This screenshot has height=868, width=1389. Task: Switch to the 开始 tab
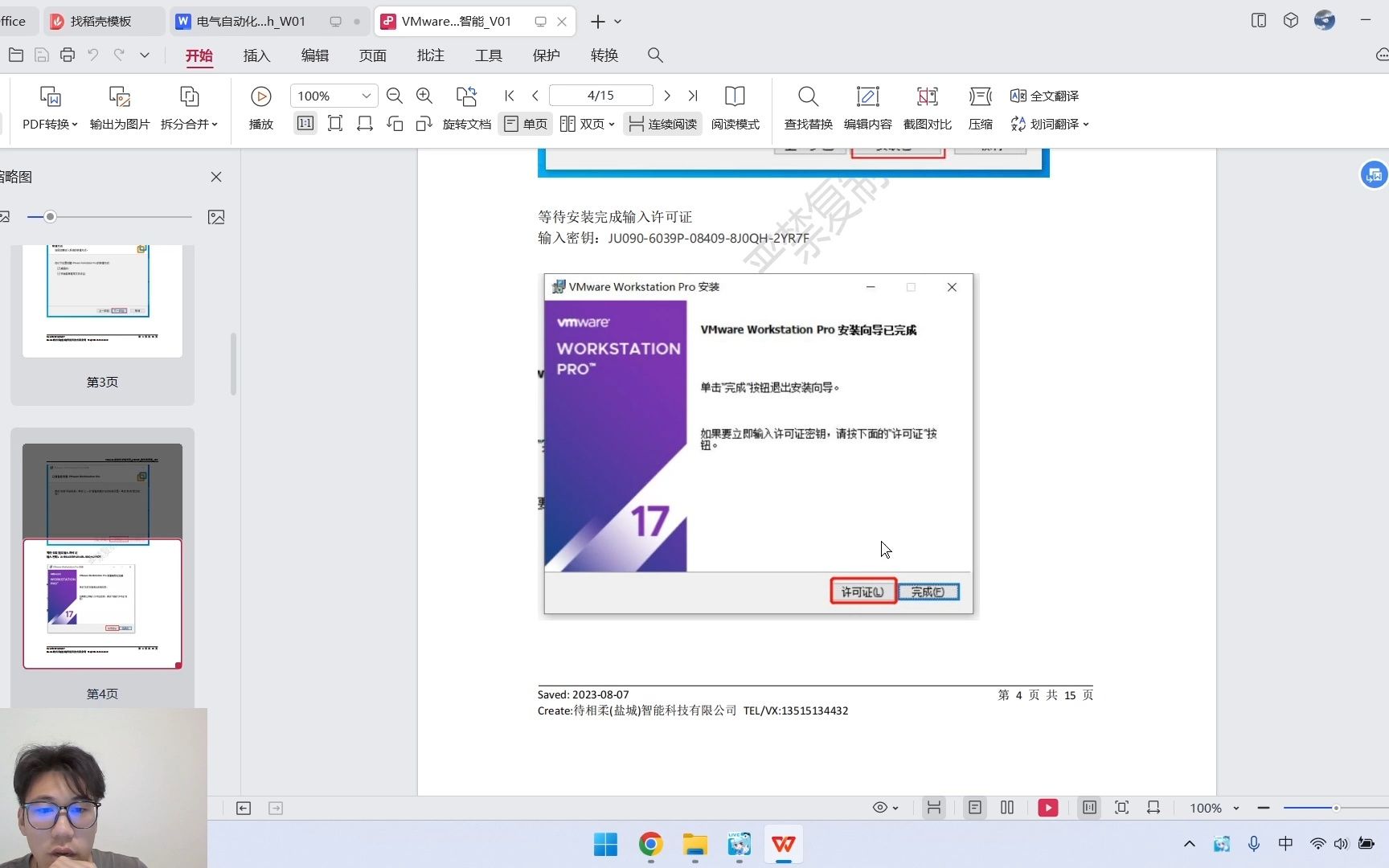[199, 55]
